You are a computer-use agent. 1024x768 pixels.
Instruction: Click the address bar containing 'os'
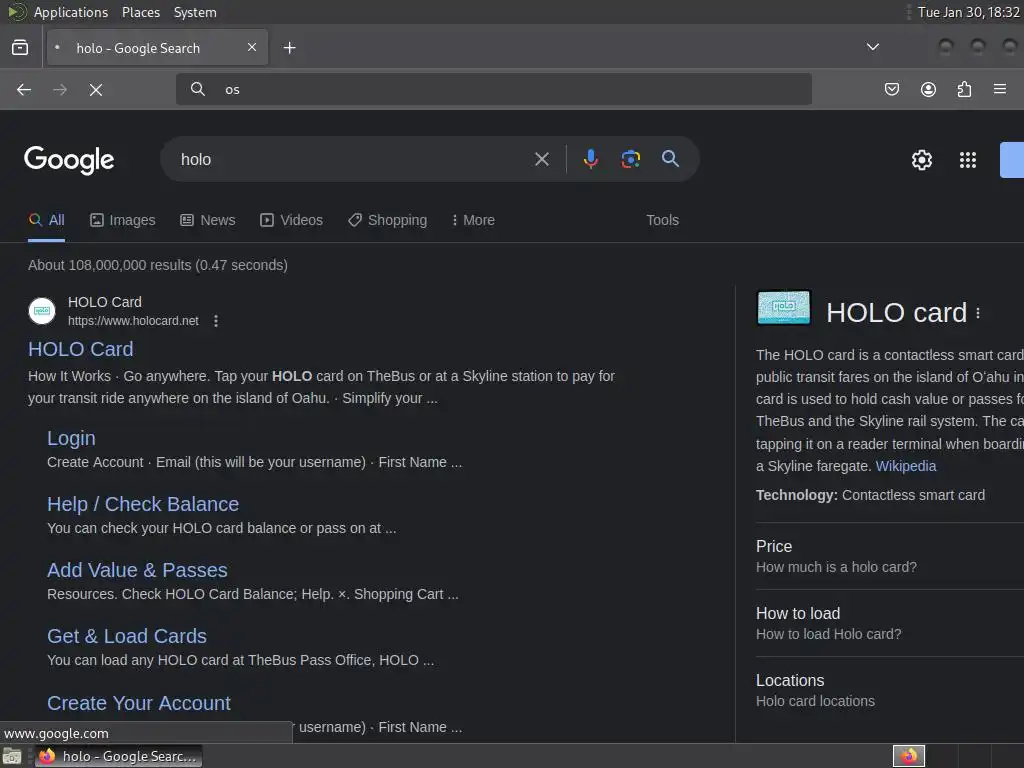pos(494,89)
